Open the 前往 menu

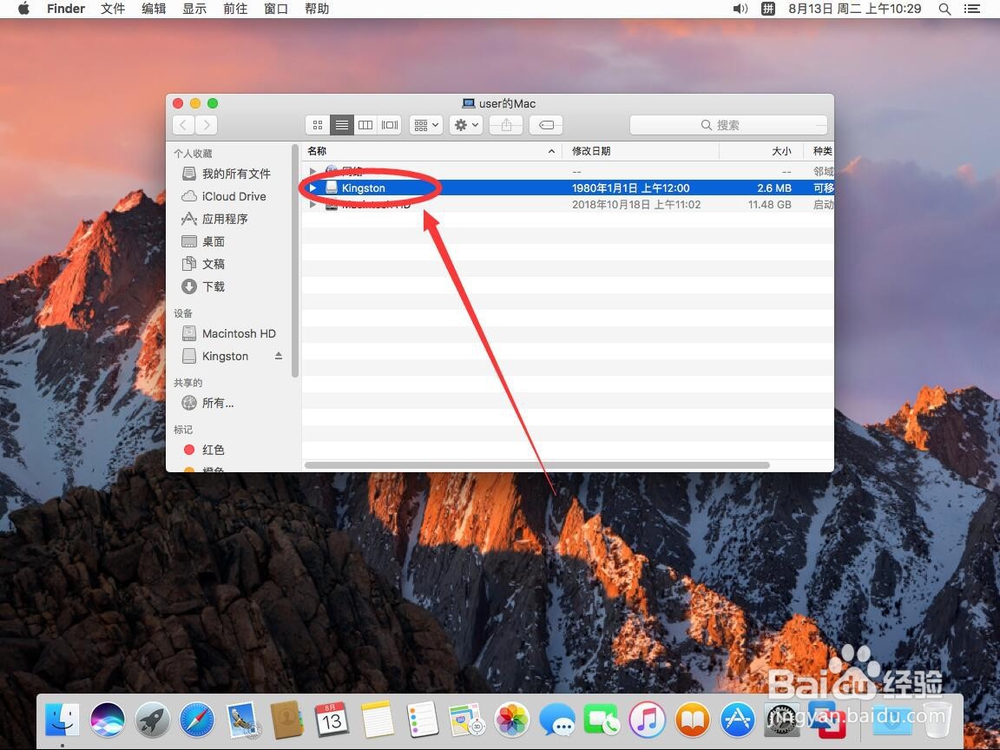click(x=235, y=9)
